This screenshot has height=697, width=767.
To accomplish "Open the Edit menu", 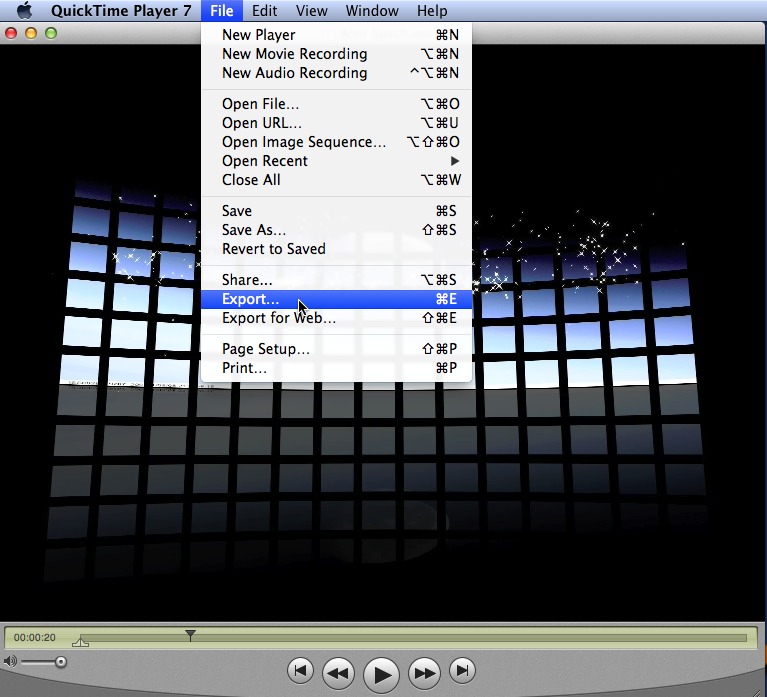I will click(x=264, y=10).
